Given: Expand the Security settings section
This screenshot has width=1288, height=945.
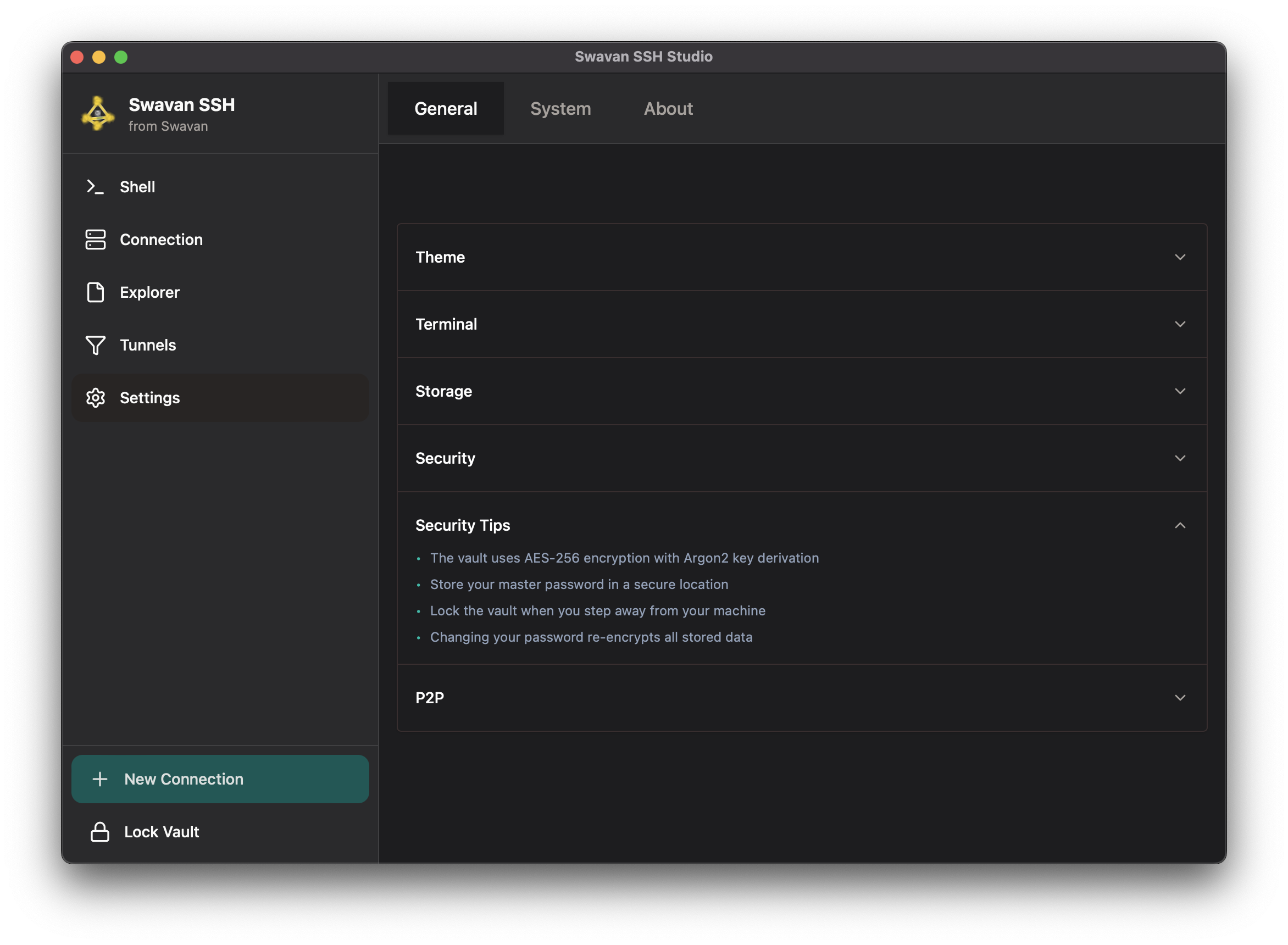Looking at the screenshot, I should pyautogui.click(x=1180, y=458).
